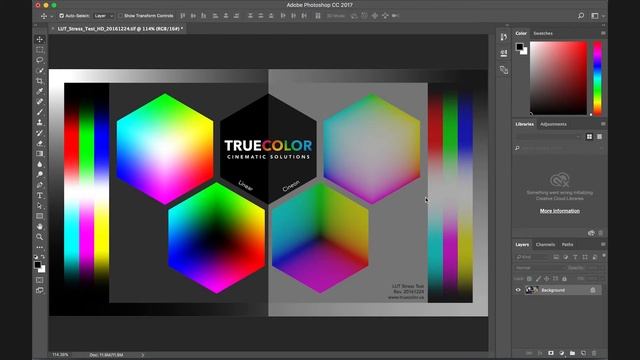Screen dimensions: 640x360
Task: Select the Quick Selection tool
Action: tap(40, 71)
